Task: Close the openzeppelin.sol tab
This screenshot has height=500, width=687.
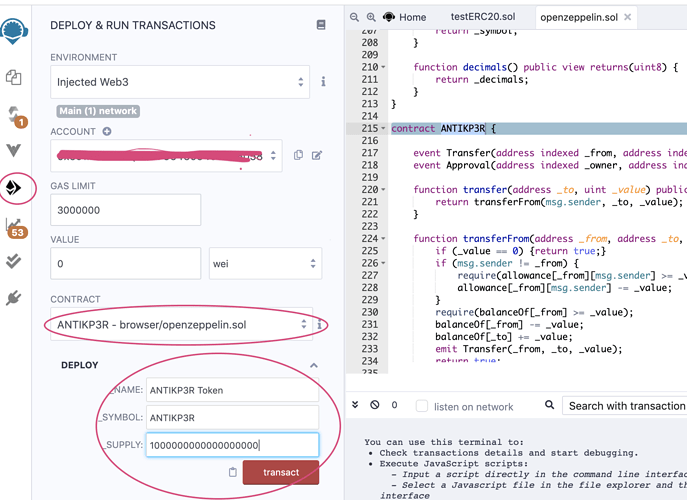Action: [627, 17]
